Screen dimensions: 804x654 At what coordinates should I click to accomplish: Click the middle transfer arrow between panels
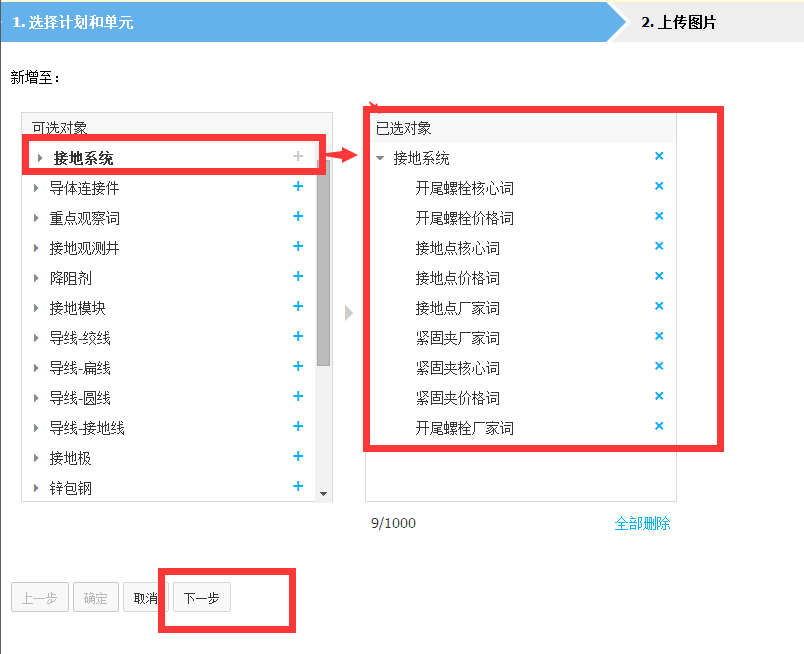tap(348, 312)
